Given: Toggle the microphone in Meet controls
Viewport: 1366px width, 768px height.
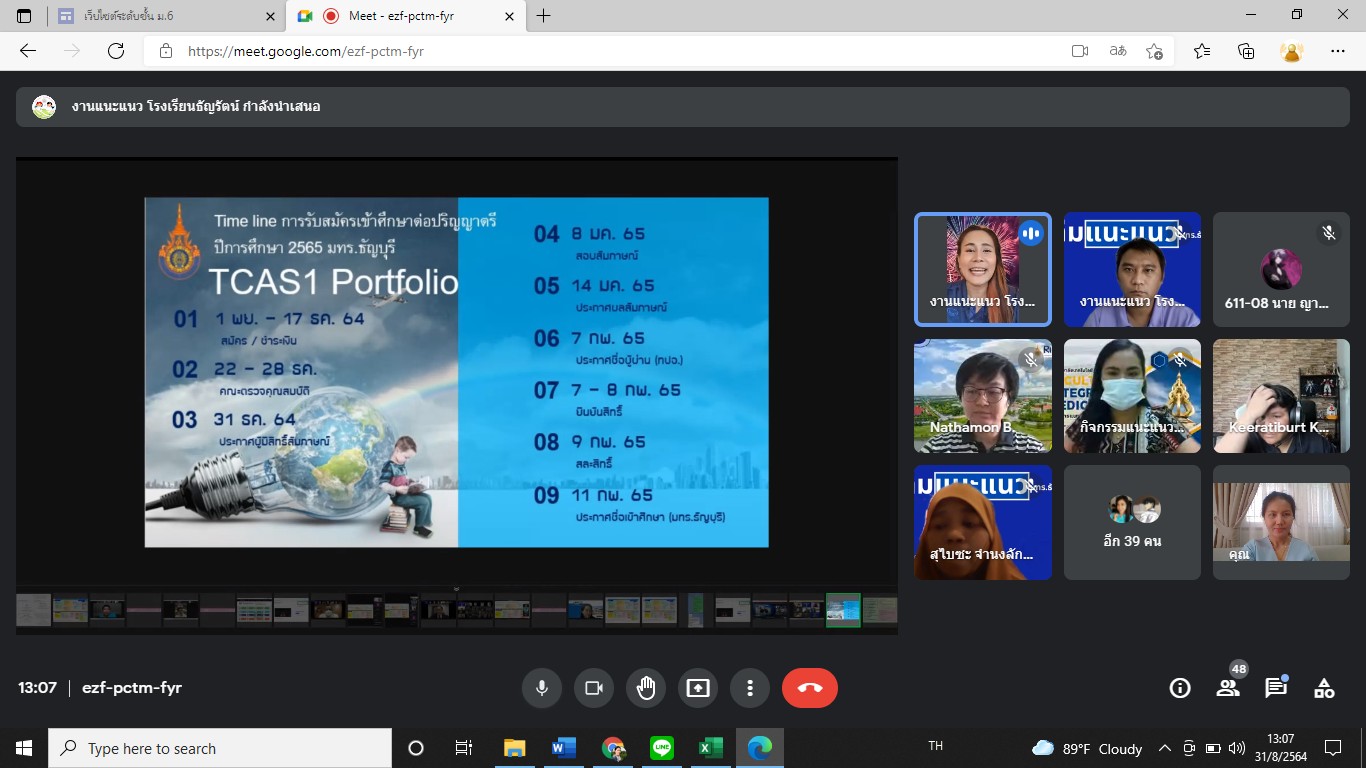Looking at the screenshot, I should tap(542, 688).
